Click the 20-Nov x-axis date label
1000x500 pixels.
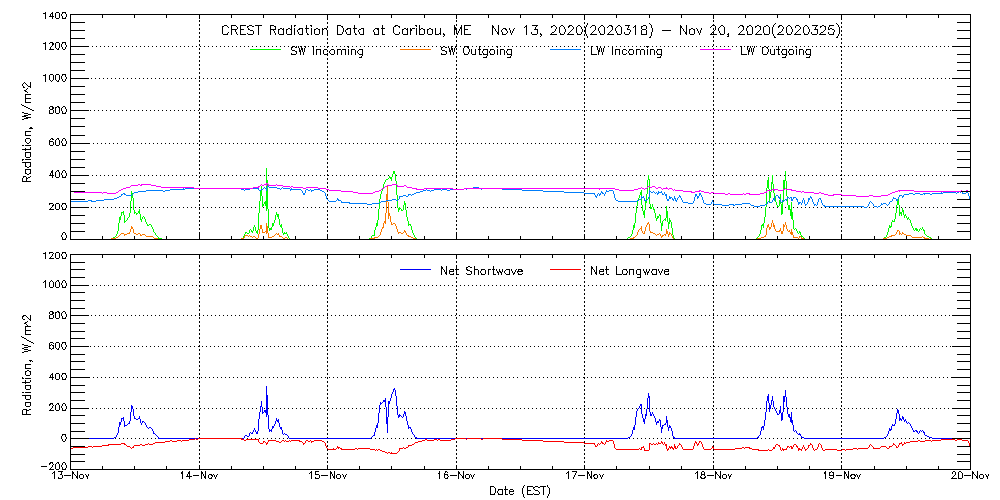click(x=970, y=476)
